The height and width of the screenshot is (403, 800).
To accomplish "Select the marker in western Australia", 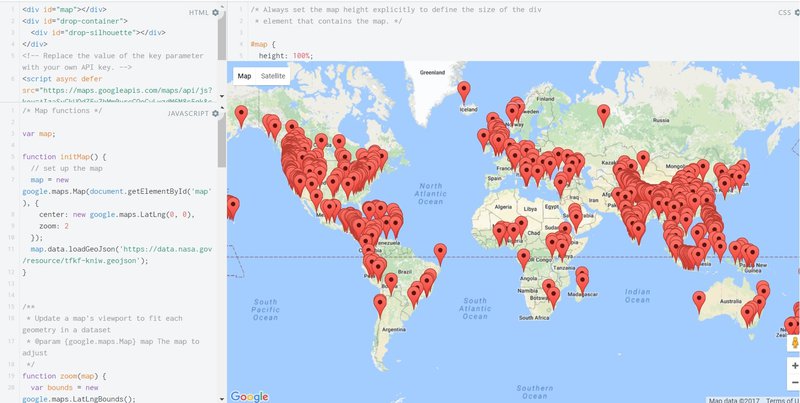I will coord(699,299).
